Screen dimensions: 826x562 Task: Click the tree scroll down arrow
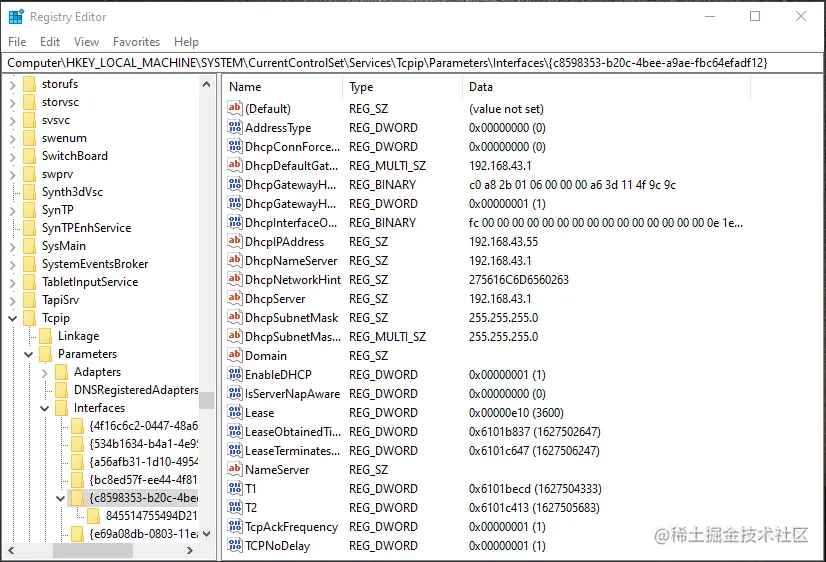(206, 534)
